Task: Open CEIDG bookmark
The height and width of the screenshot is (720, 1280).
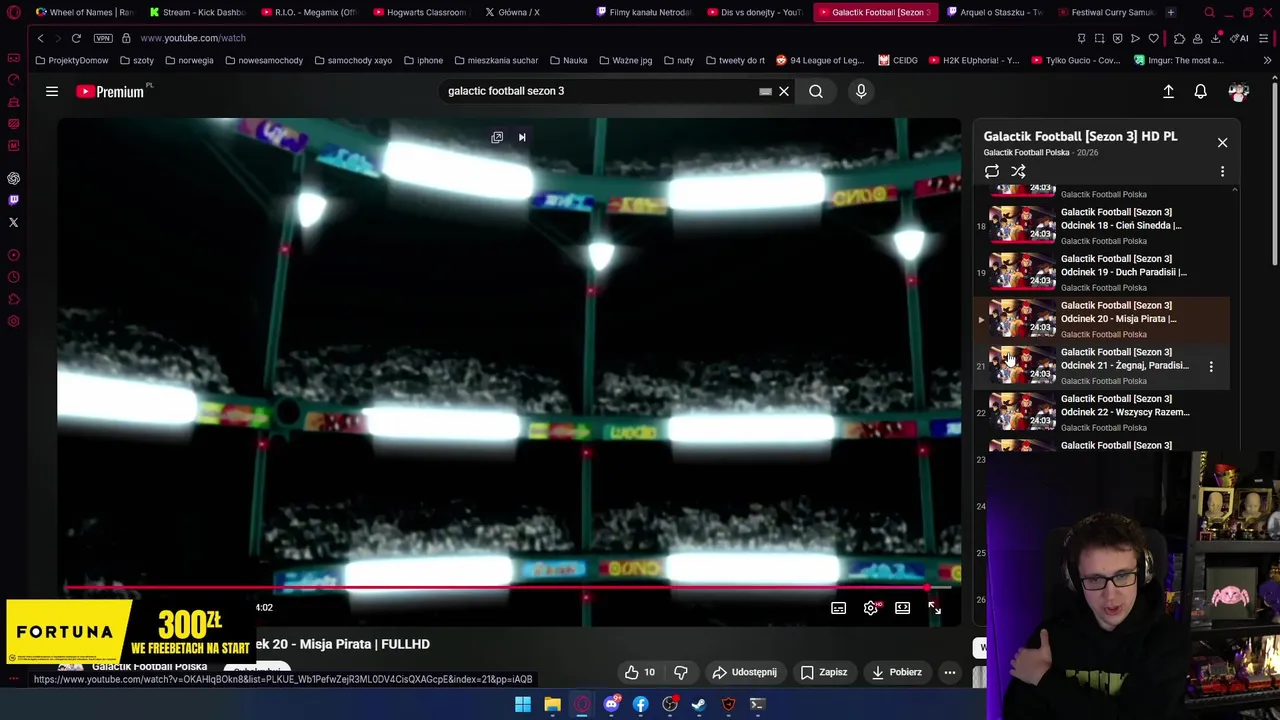Action: click(898, 60)
